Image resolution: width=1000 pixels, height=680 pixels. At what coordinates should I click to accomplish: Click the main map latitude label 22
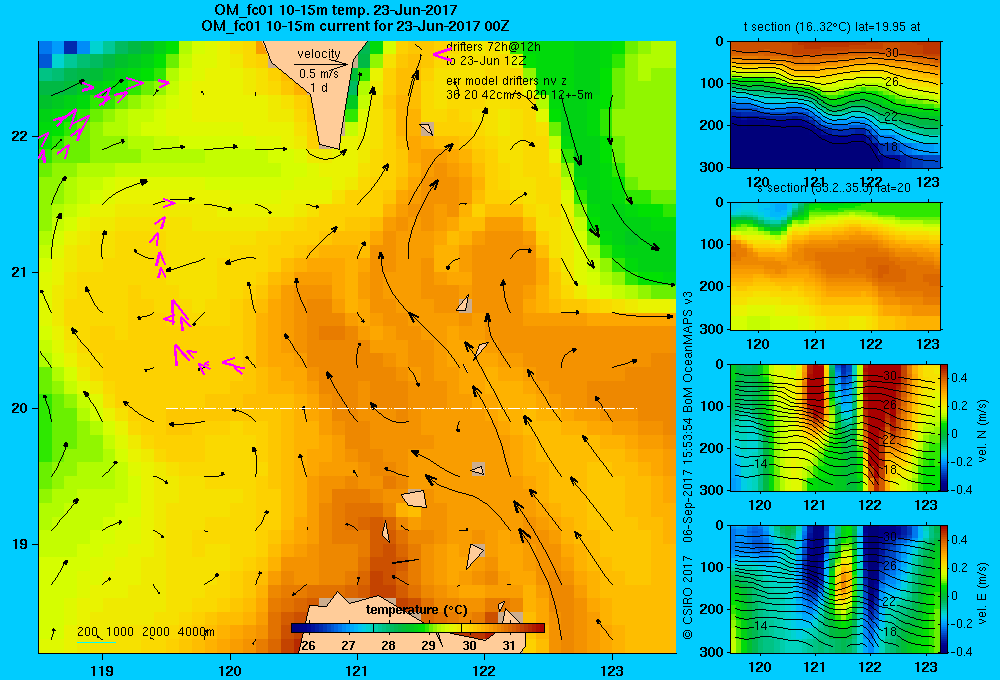19,137
